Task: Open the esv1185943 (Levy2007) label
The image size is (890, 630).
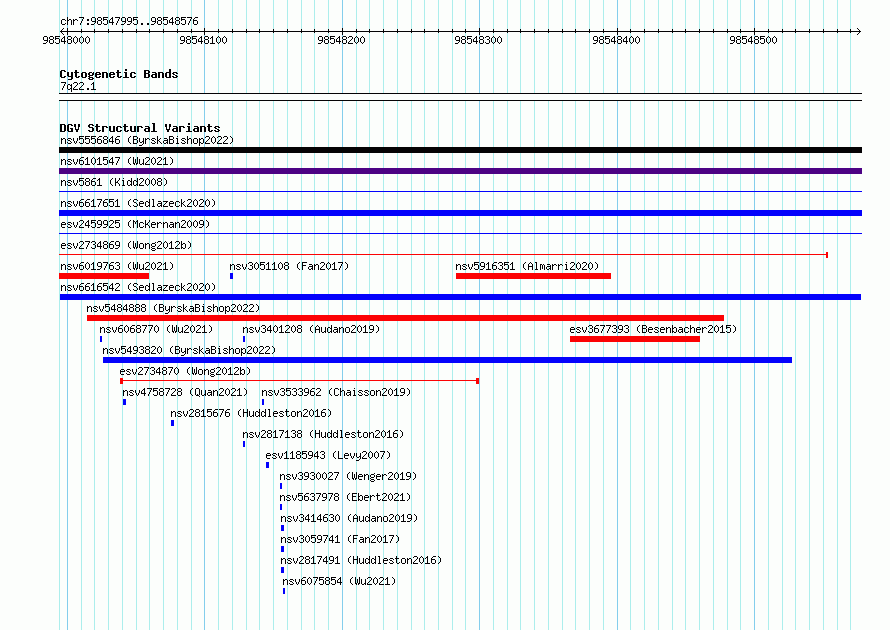Action: 328,455
